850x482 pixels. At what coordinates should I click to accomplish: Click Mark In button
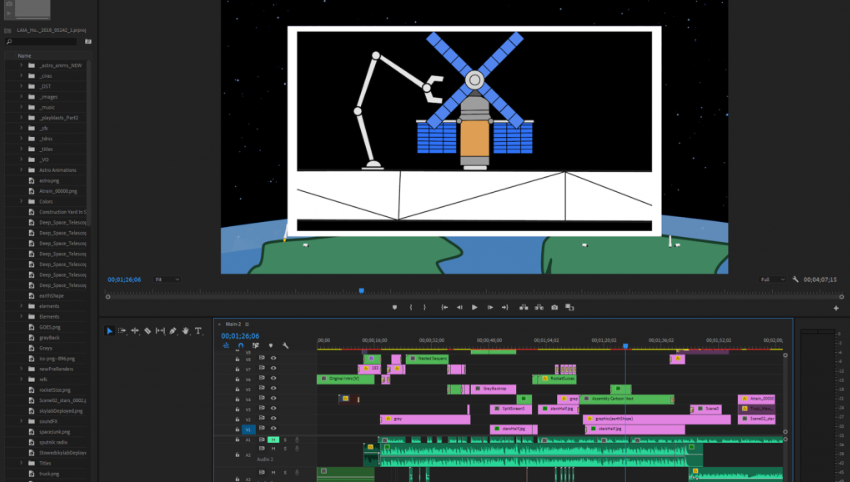411,307
